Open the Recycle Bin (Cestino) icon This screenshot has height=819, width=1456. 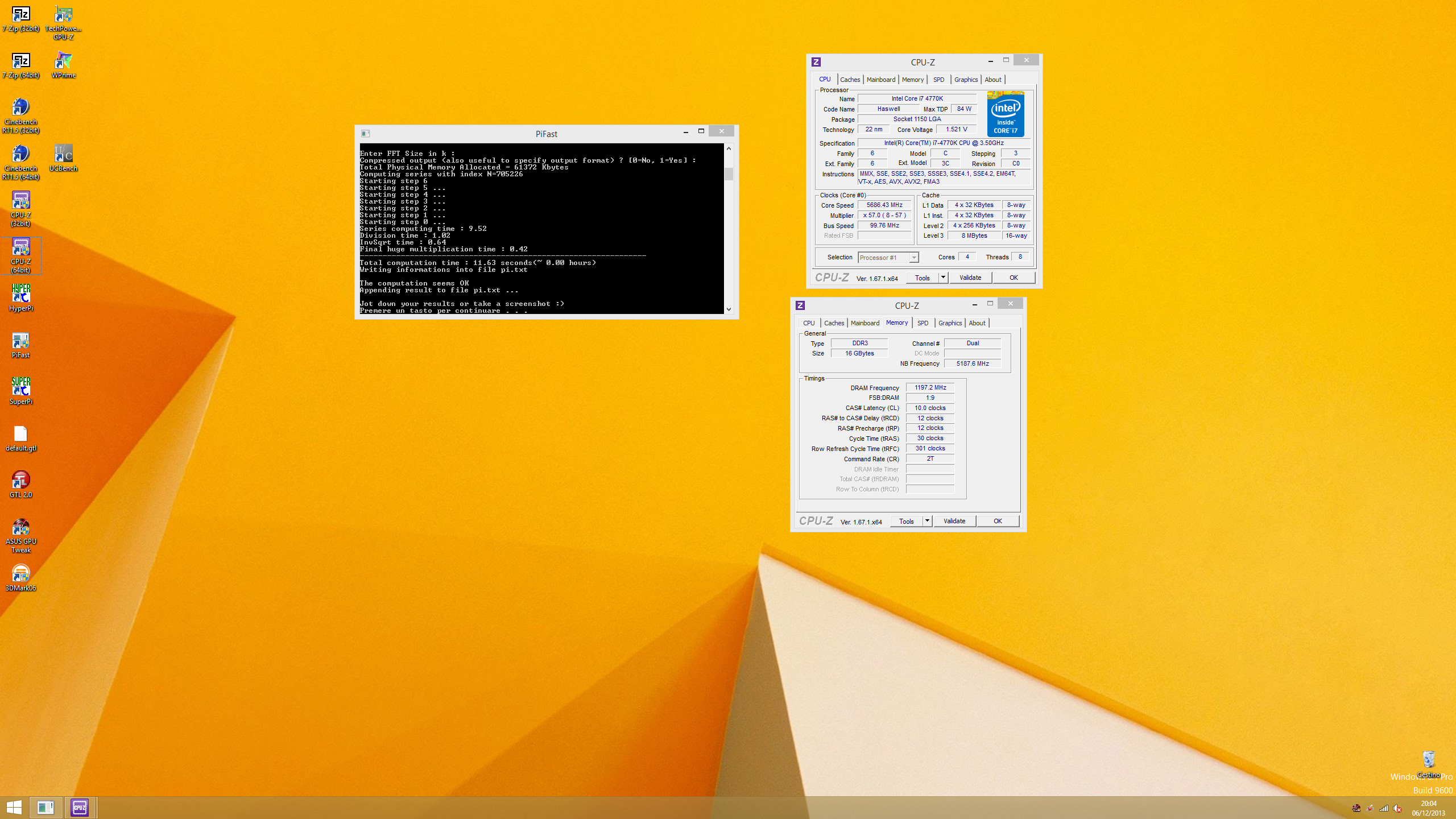pos(1429,764)
